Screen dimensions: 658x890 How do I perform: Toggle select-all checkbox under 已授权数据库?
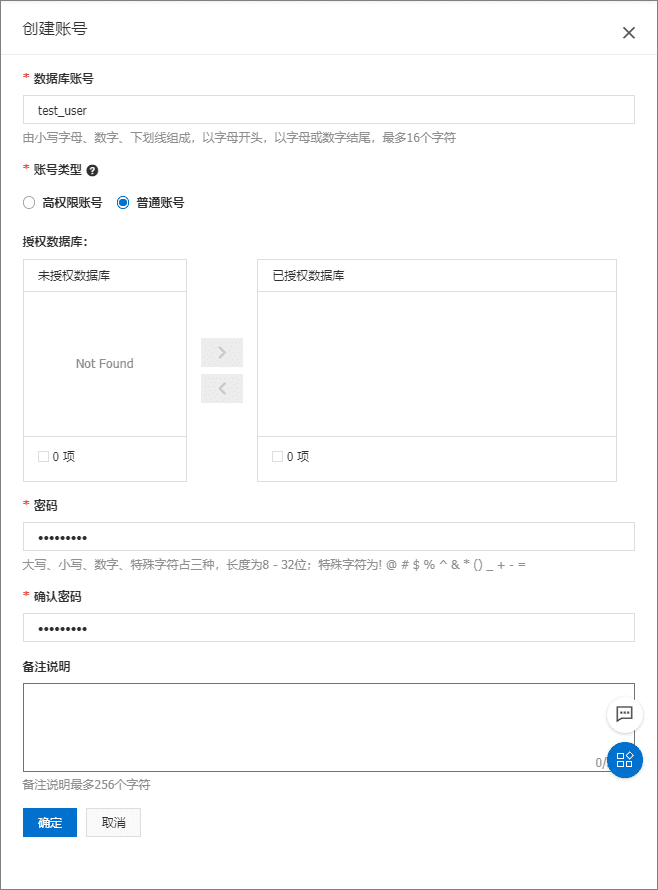(x=277, y=457)
